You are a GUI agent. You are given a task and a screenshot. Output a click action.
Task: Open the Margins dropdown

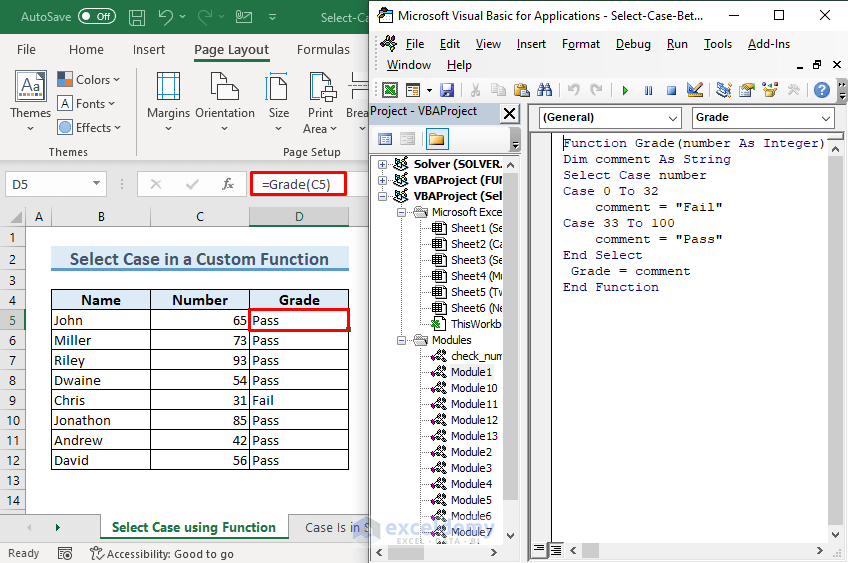168,102
